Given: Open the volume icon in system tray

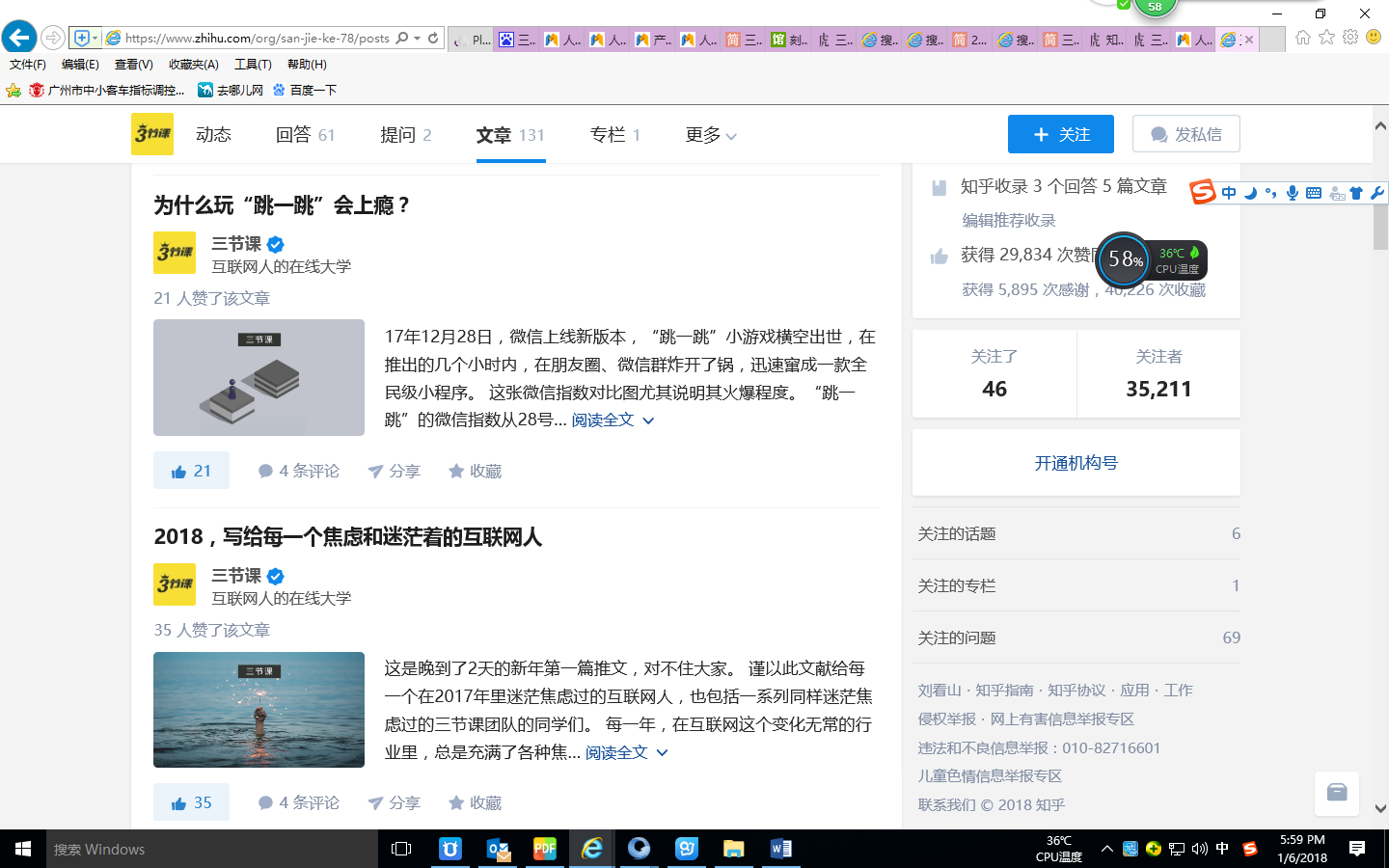Looking at the screenshot, I should tap(1199, 849).
